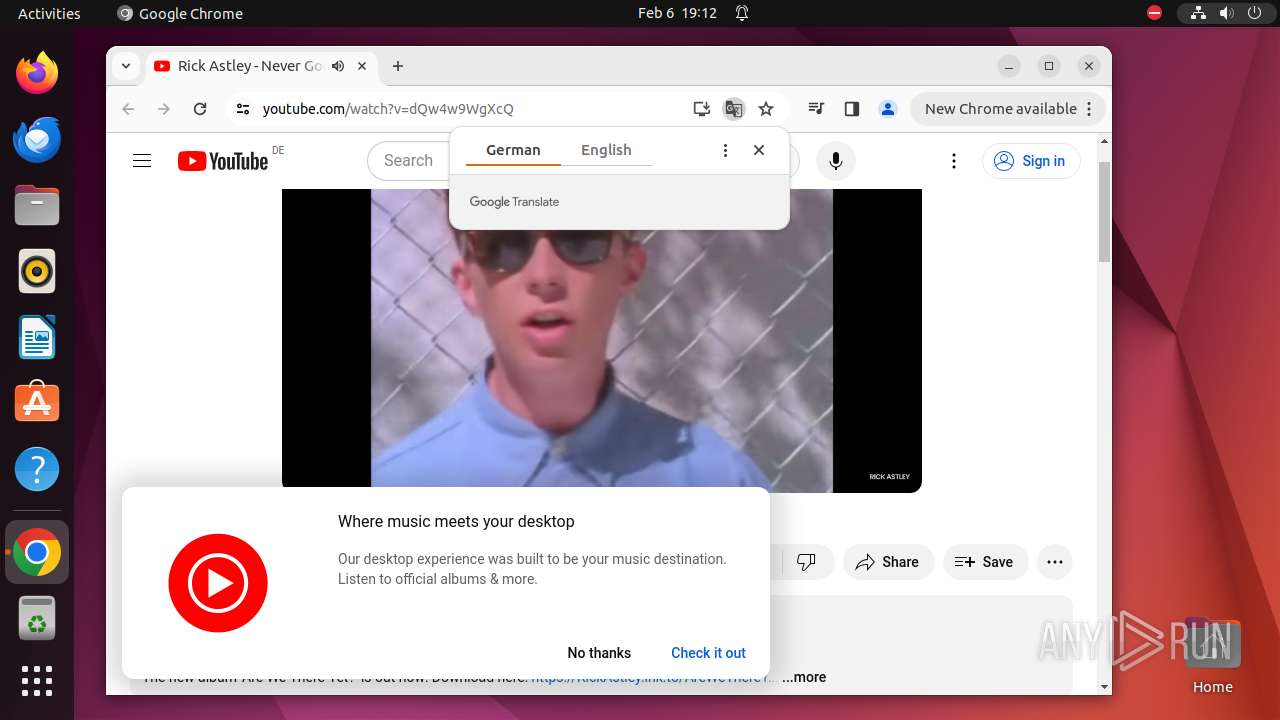The image size is (1280, 720).
Task: Launch Thunderbird Mail from the dock
Action: (x=37, y=139)
